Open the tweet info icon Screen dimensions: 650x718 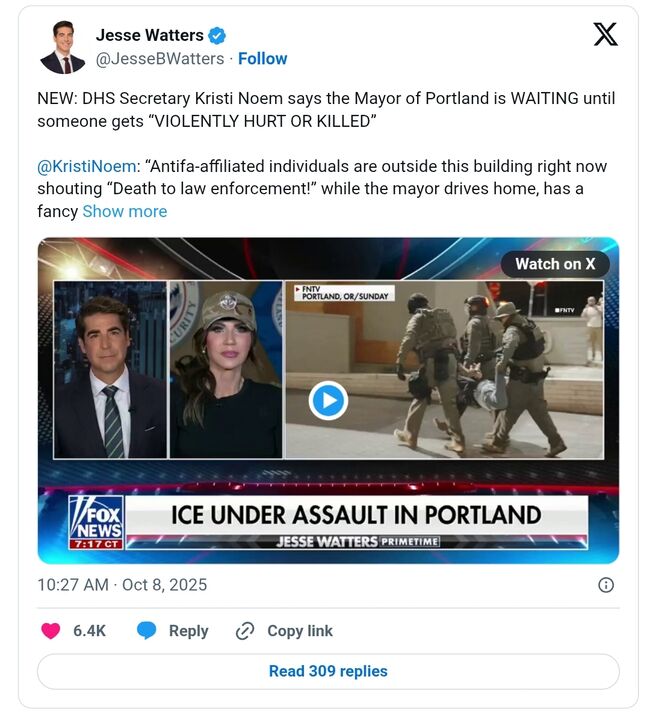pos(605,585)
